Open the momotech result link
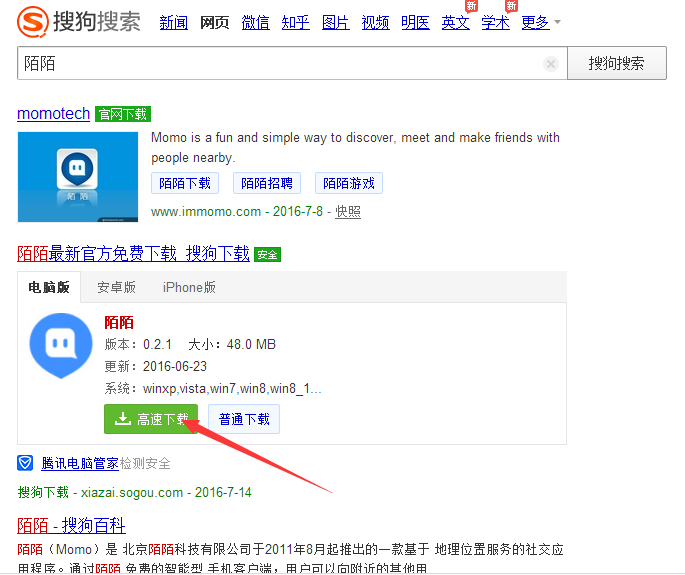Viewport: 685px width, 575px height. pyautogui.click(x=53, y=114)
